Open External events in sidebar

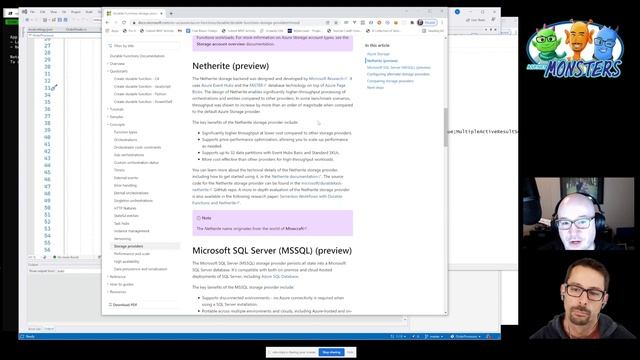point(126,178)
